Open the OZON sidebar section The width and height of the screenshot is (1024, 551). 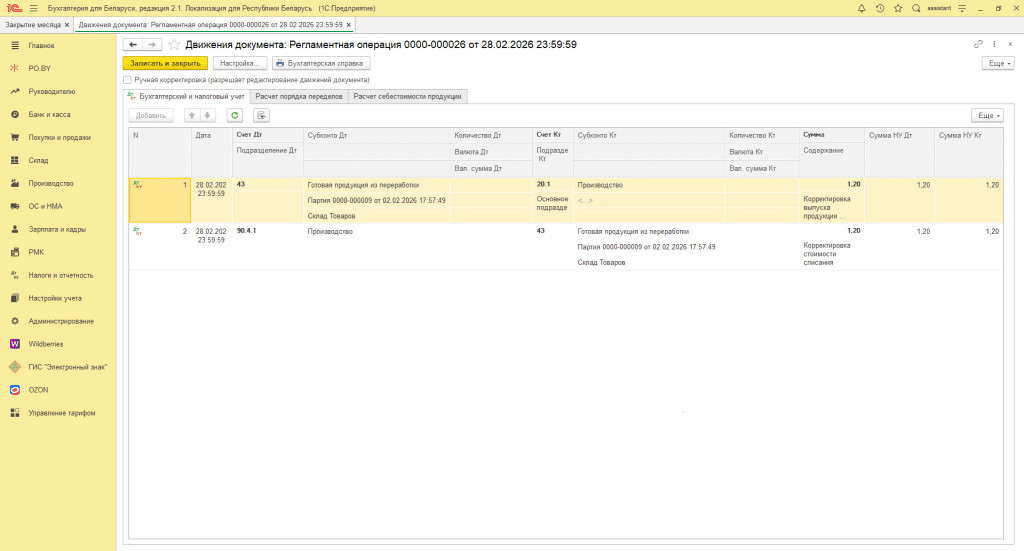(38, 390)
